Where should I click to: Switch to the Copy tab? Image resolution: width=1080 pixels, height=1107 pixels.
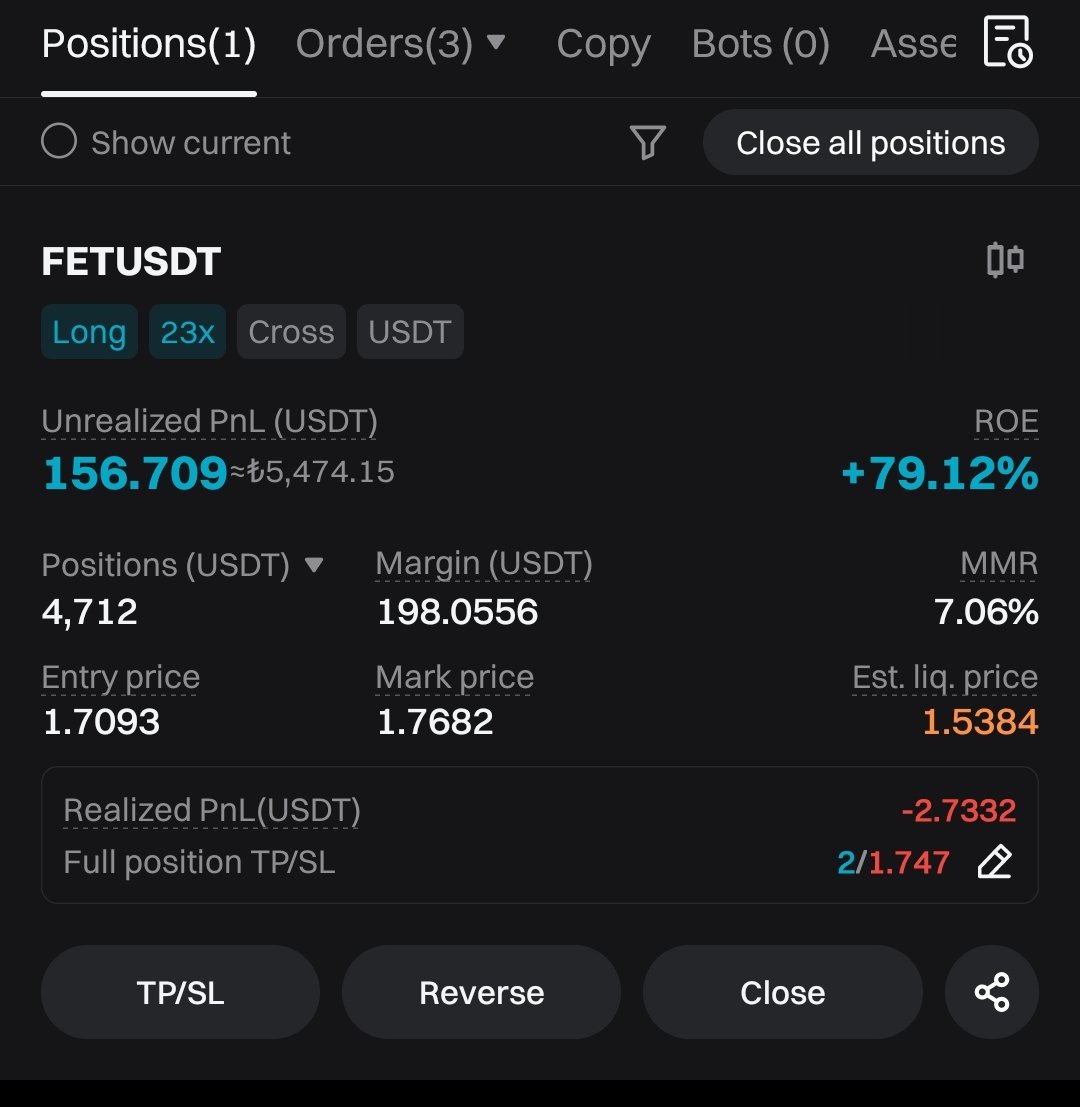pos(604,44)
